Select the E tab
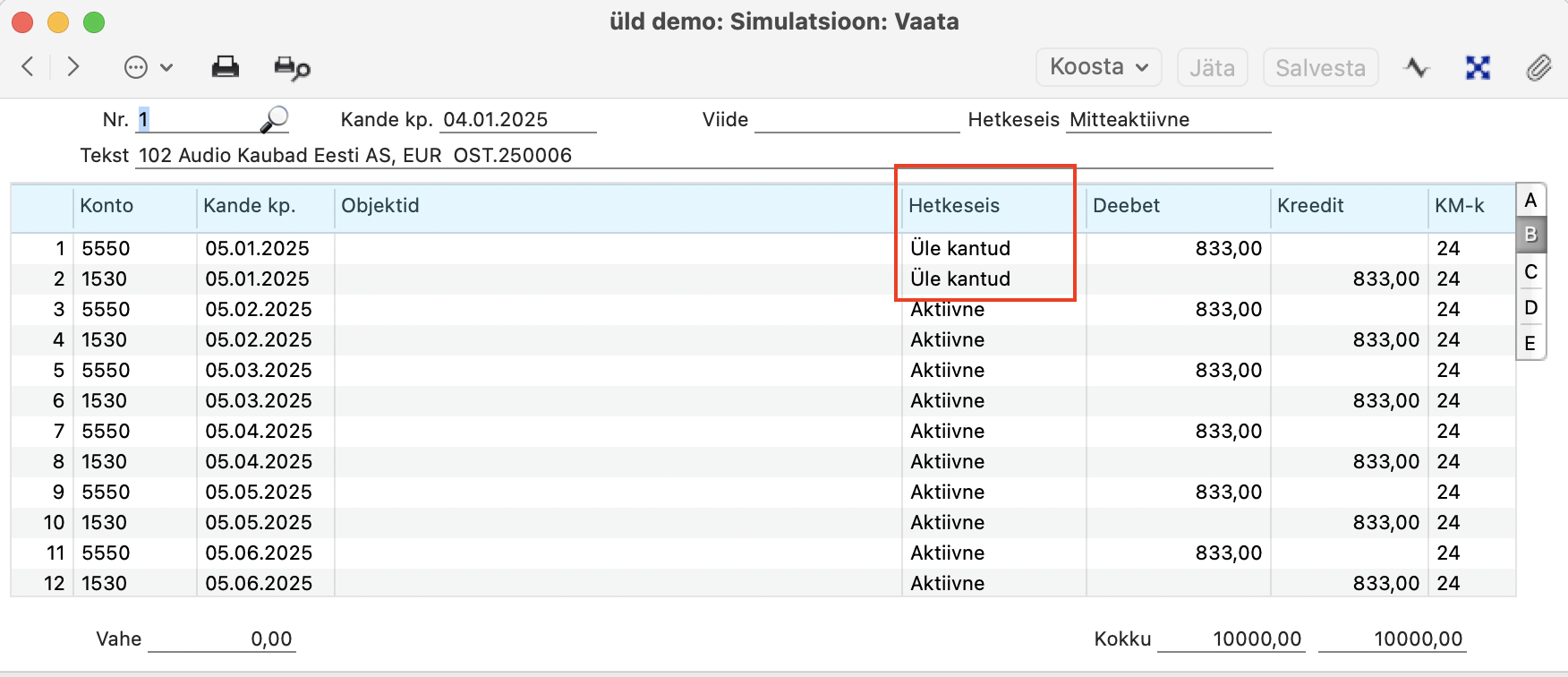 point(1530,343)
